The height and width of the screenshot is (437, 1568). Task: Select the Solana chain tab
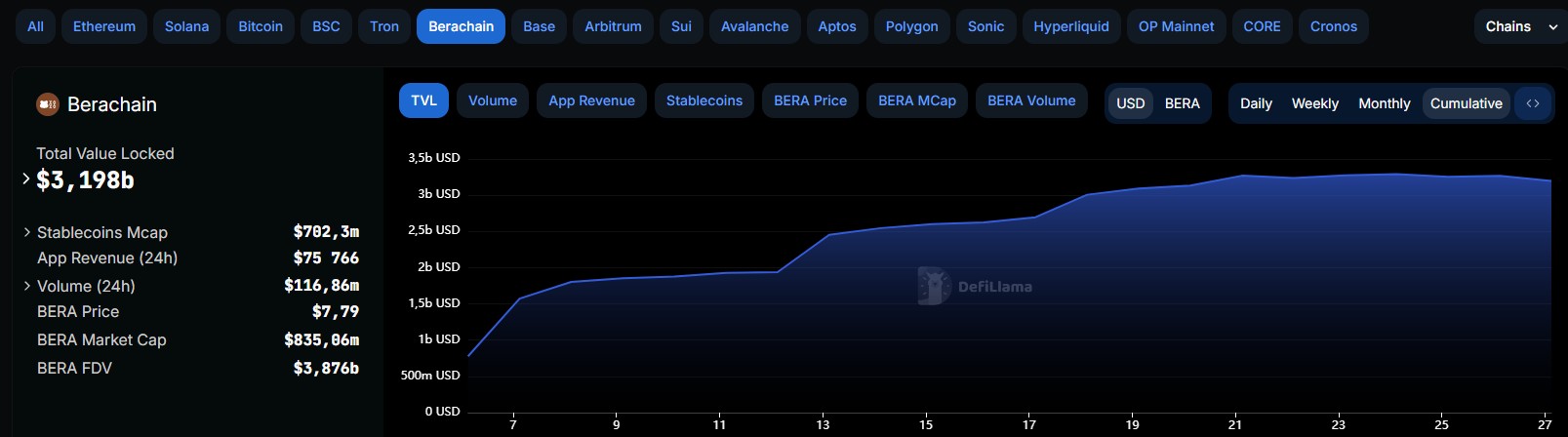[186, 26]
